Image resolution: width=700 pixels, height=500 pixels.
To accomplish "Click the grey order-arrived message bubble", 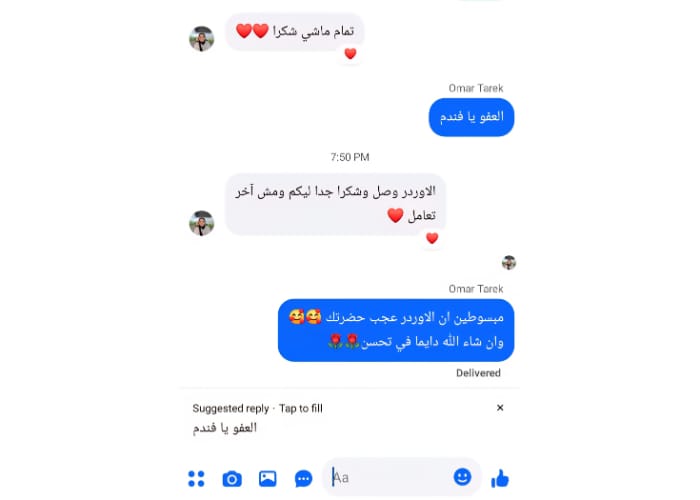I will tap(336, 204).
